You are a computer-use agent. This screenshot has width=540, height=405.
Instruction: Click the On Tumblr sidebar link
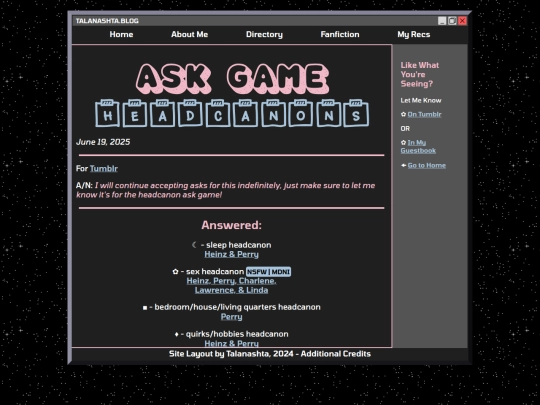coord(424,114)
